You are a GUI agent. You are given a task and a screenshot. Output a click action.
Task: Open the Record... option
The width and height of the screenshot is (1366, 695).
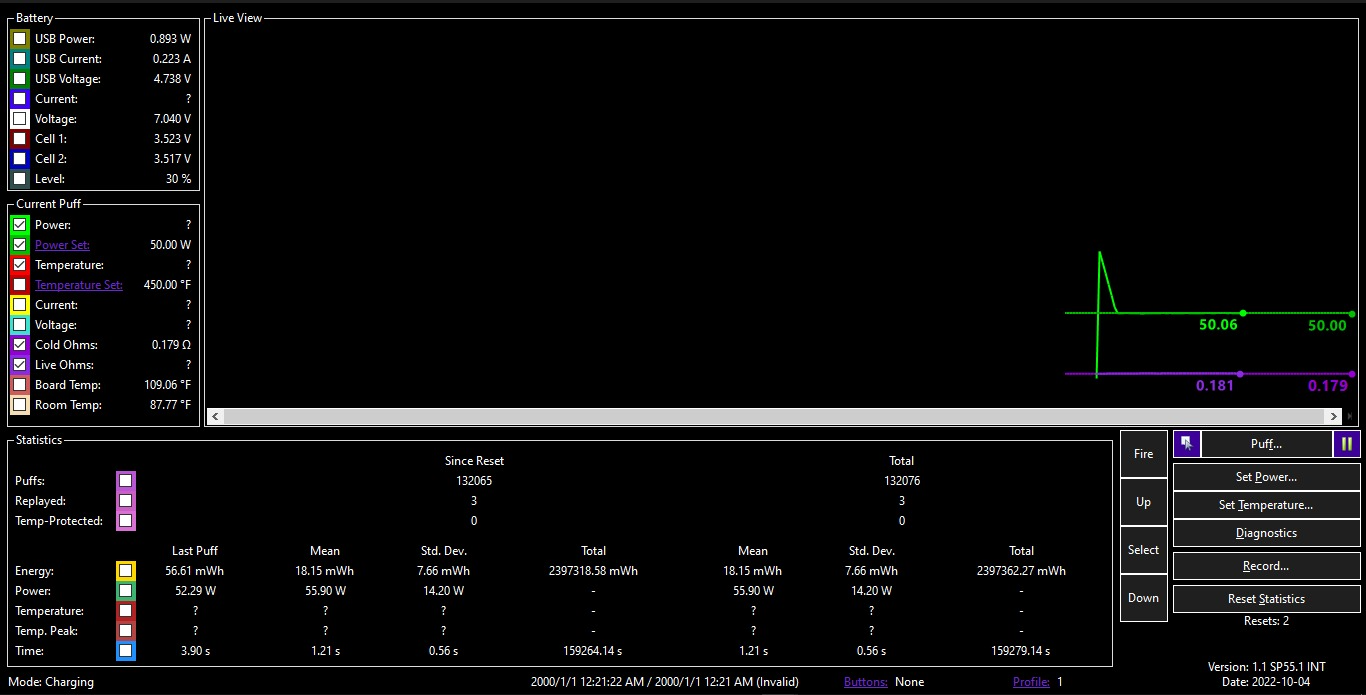(x=1266, y=566)
